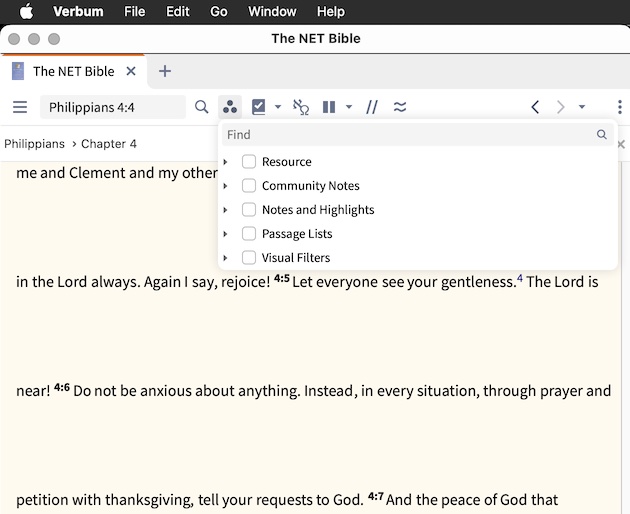Click the Passage Lists label text
This screenshot has height=514, width=630.
297,233
